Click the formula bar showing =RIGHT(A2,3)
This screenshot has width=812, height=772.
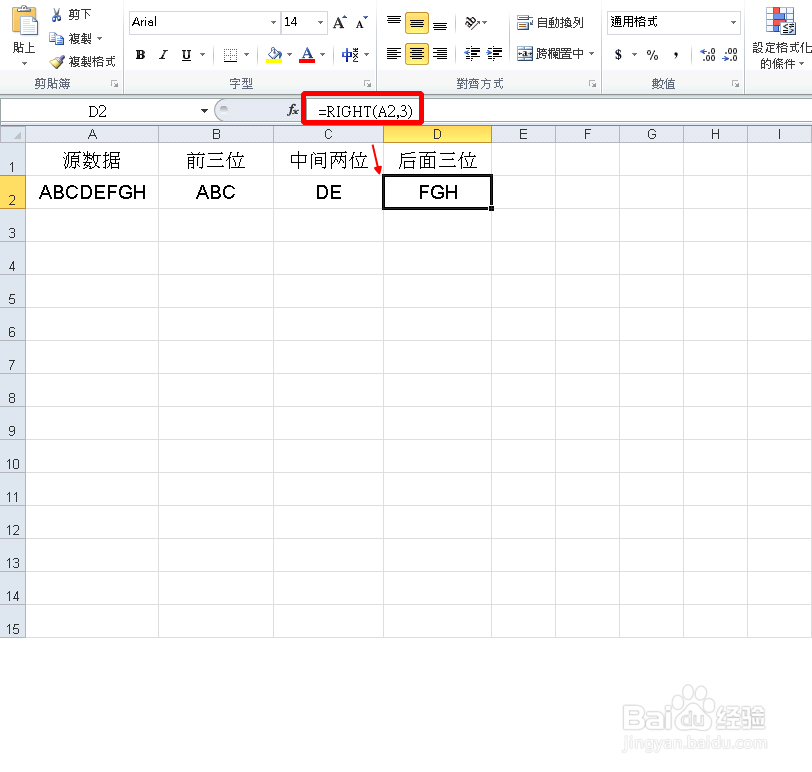[x=363, y=110]
